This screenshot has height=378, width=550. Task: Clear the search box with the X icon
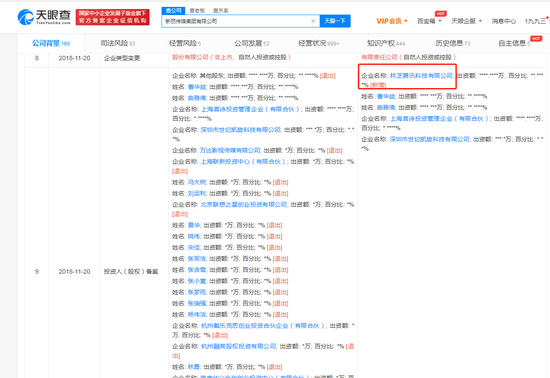[313, 21]
